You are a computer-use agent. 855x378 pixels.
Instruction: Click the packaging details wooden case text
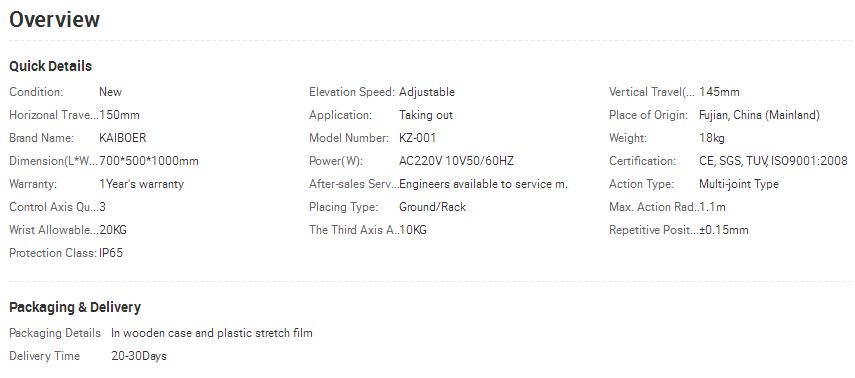pos(212,333)
